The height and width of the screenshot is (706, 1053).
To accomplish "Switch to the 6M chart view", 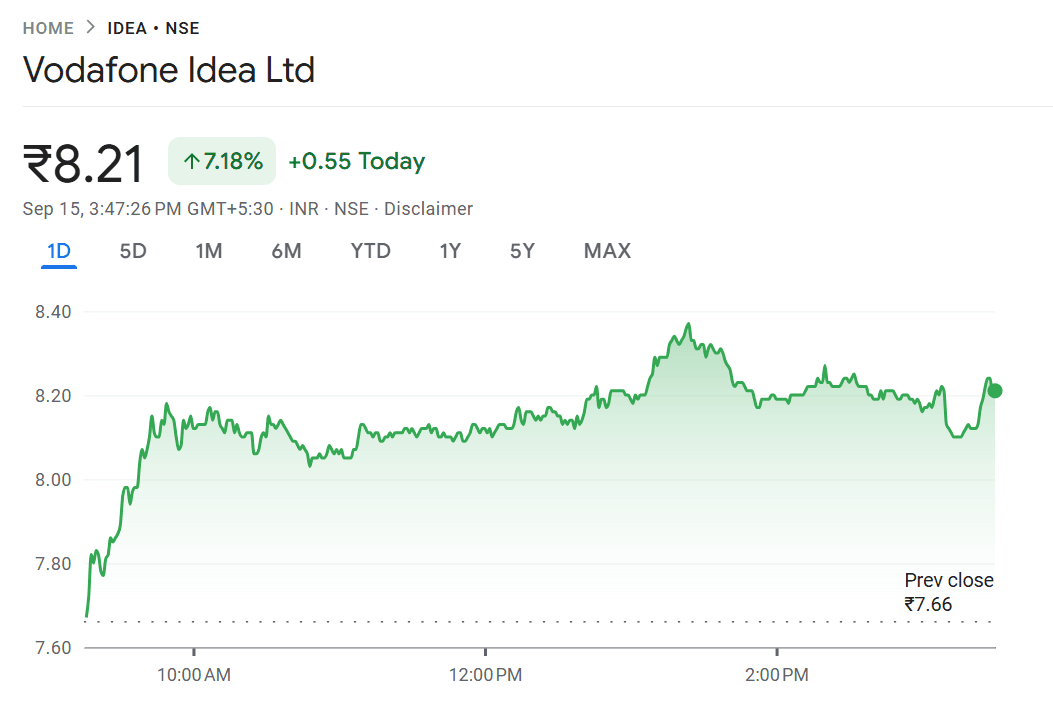I will 286,251.
